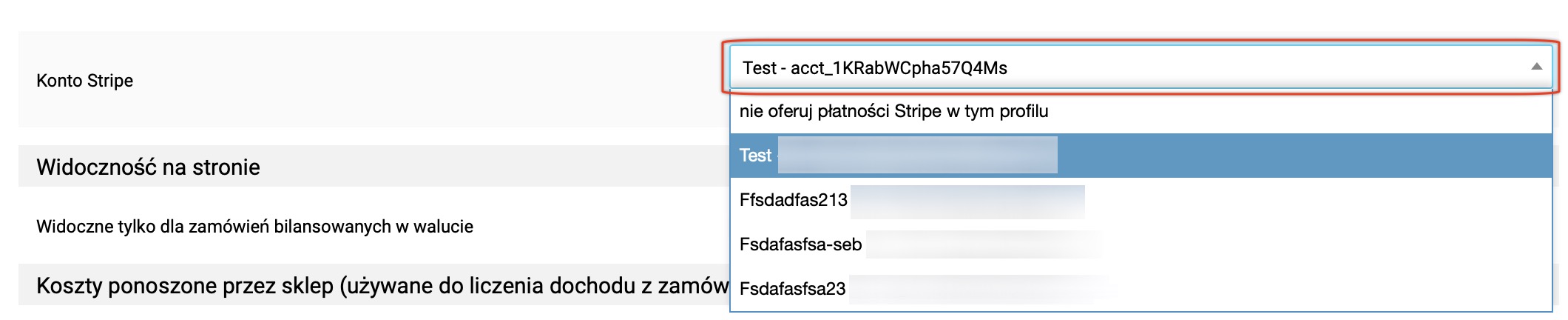
Task: Click blurred account ID beside Ffsdadfas213
Action: pos(967,201)
